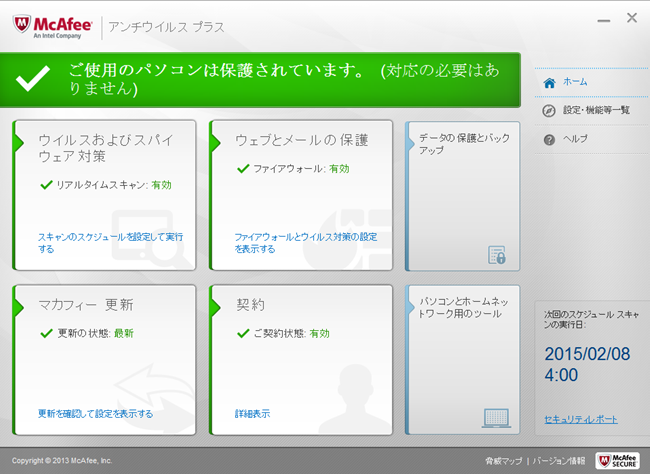
Task: Close the McAfee window
Action: pos(632,17)
